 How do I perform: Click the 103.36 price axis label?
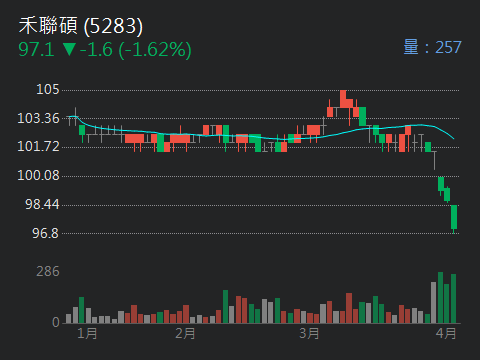[38, 118]
